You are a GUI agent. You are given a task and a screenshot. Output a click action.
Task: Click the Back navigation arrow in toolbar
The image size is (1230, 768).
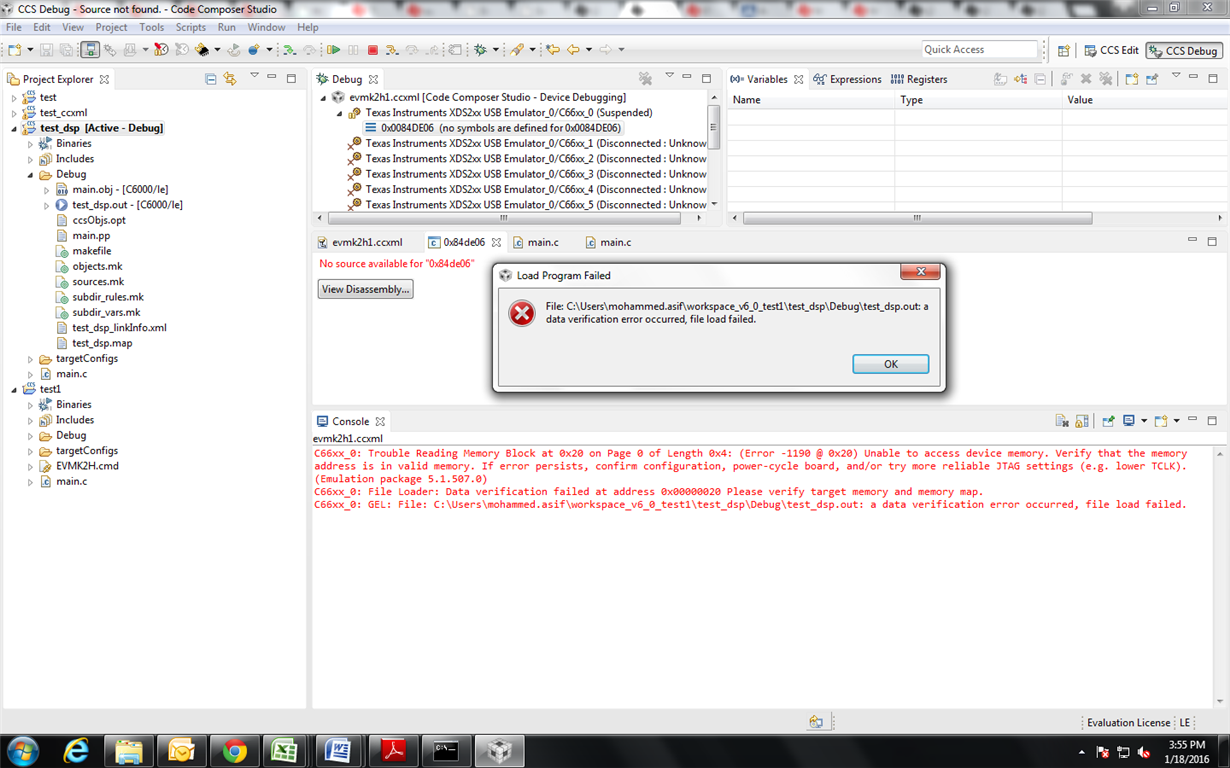(572, 49)
